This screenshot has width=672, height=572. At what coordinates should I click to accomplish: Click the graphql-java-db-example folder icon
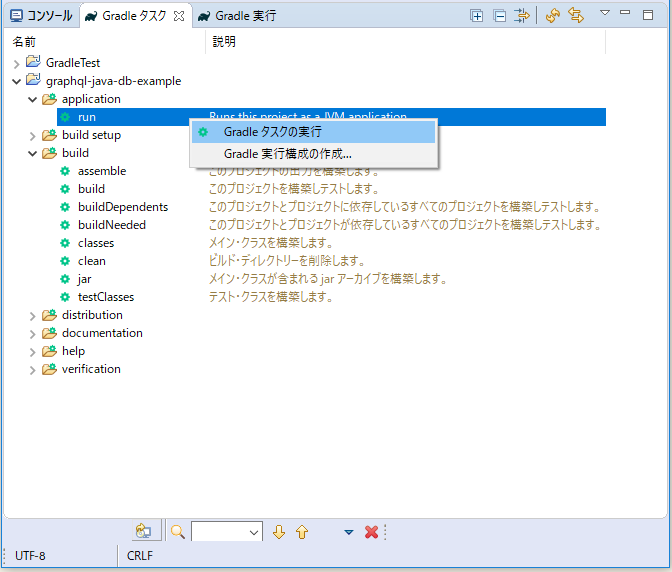point(33,80)
